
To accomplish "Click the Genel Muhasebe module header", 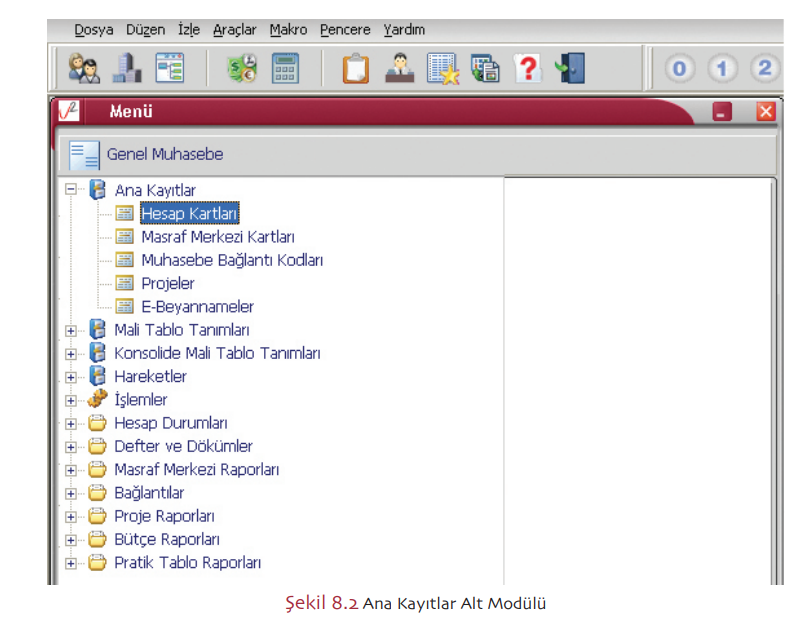I will tap(165, 154).
